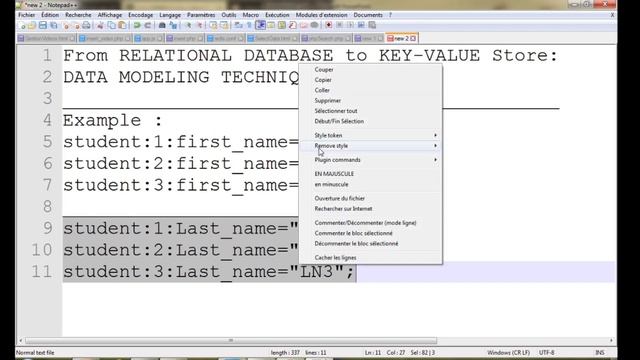This screenshot has width=640, height=360.
Task: Click the Save toolbar icon
Action: [42, 25]
